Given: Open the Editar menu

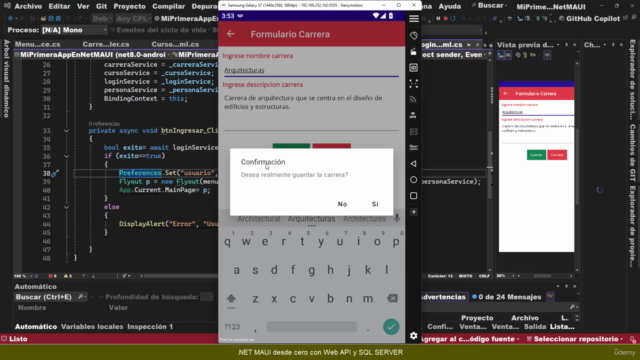Looking at the screenshot, I should 59,6.
